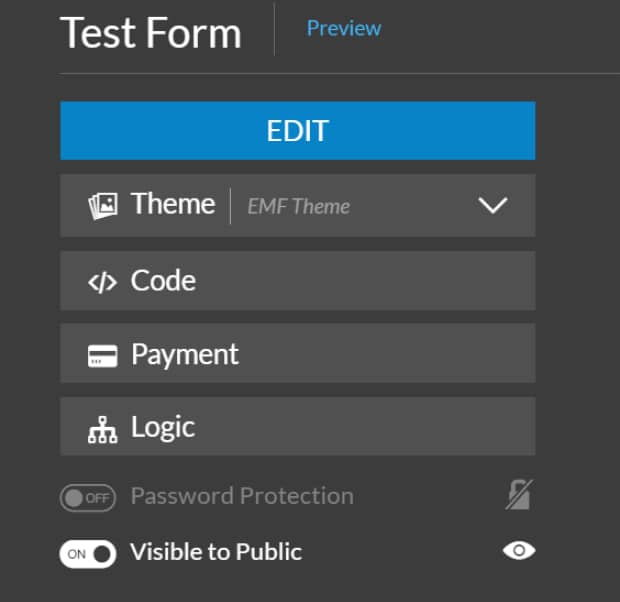Click the Password Protection label text
The width and height of the screenshot is (620, 602).
242,496
